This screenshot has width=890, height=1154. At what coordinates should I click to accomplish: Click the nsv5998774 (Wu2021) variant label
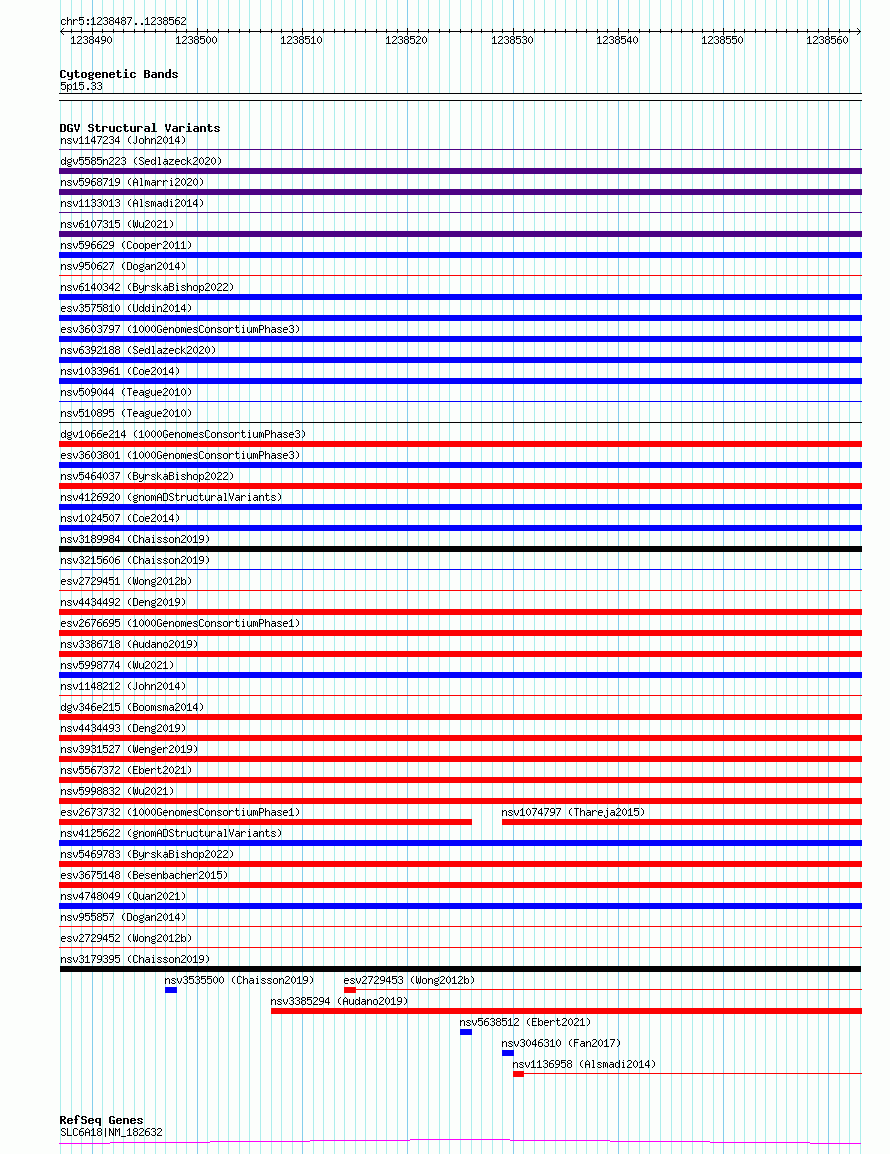coord(117,665)
